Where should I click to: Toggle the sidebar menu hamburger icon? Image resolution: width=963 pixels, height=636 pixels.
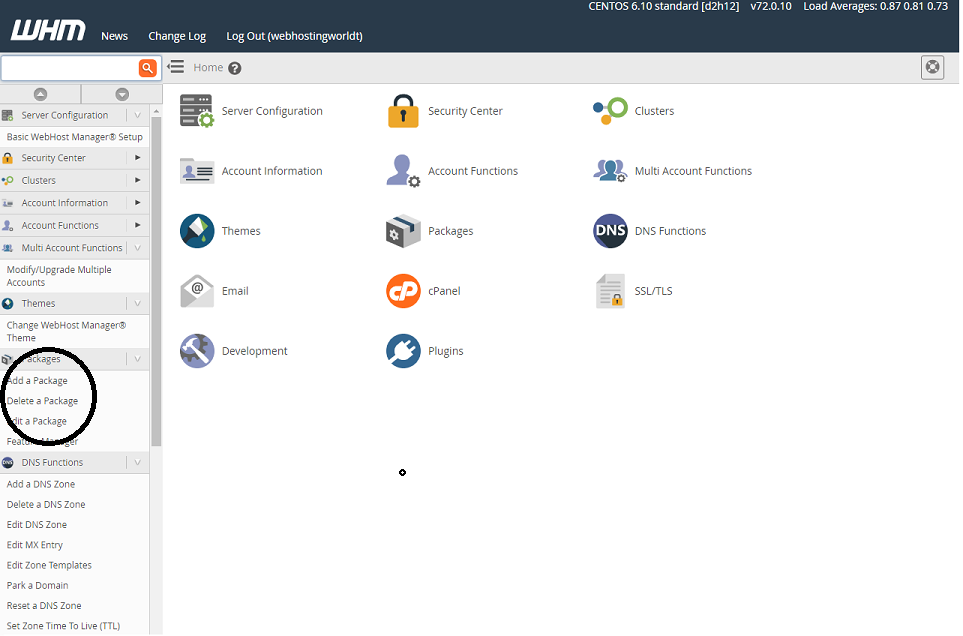pos(176,67)
